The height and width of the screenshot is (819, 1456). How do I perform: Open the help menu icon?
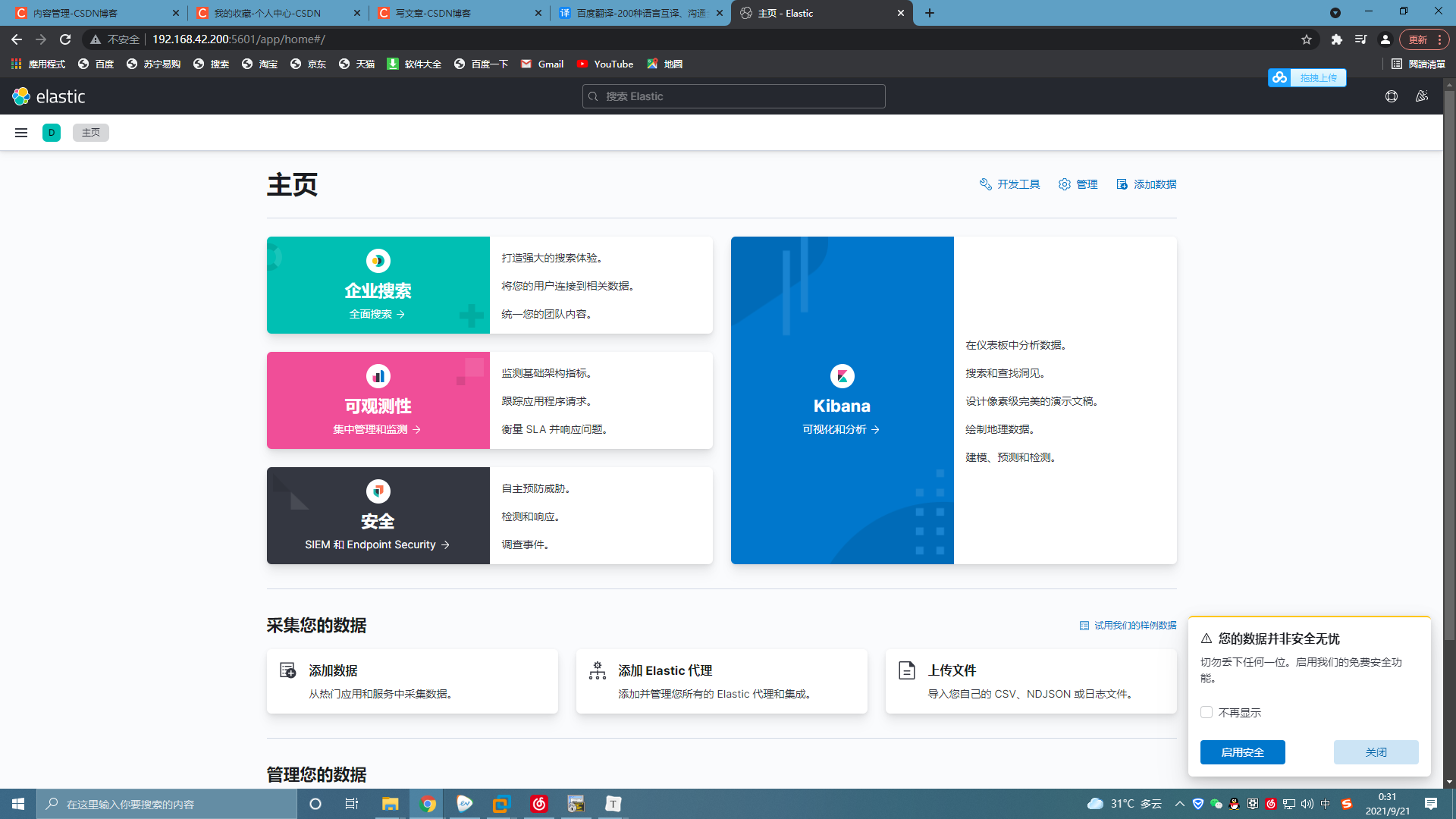click(x=1391, y=96)
